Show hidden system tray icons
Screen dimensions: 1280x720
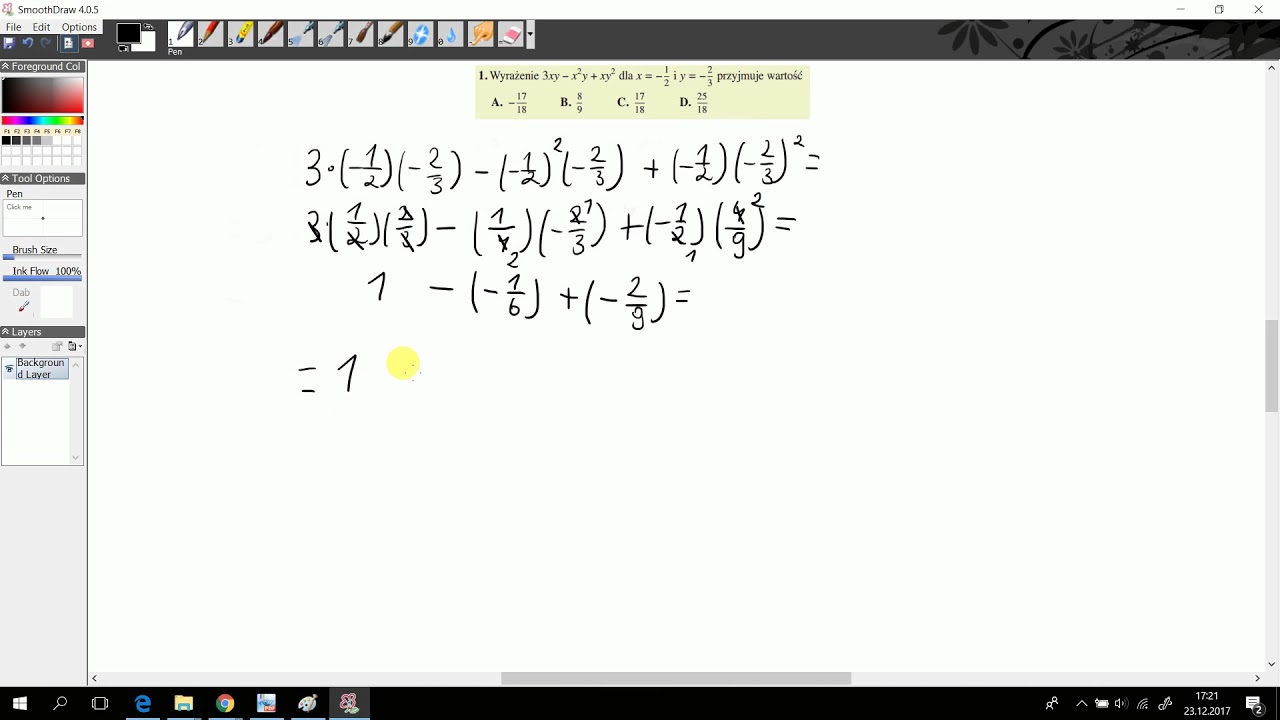point(1081,704)
